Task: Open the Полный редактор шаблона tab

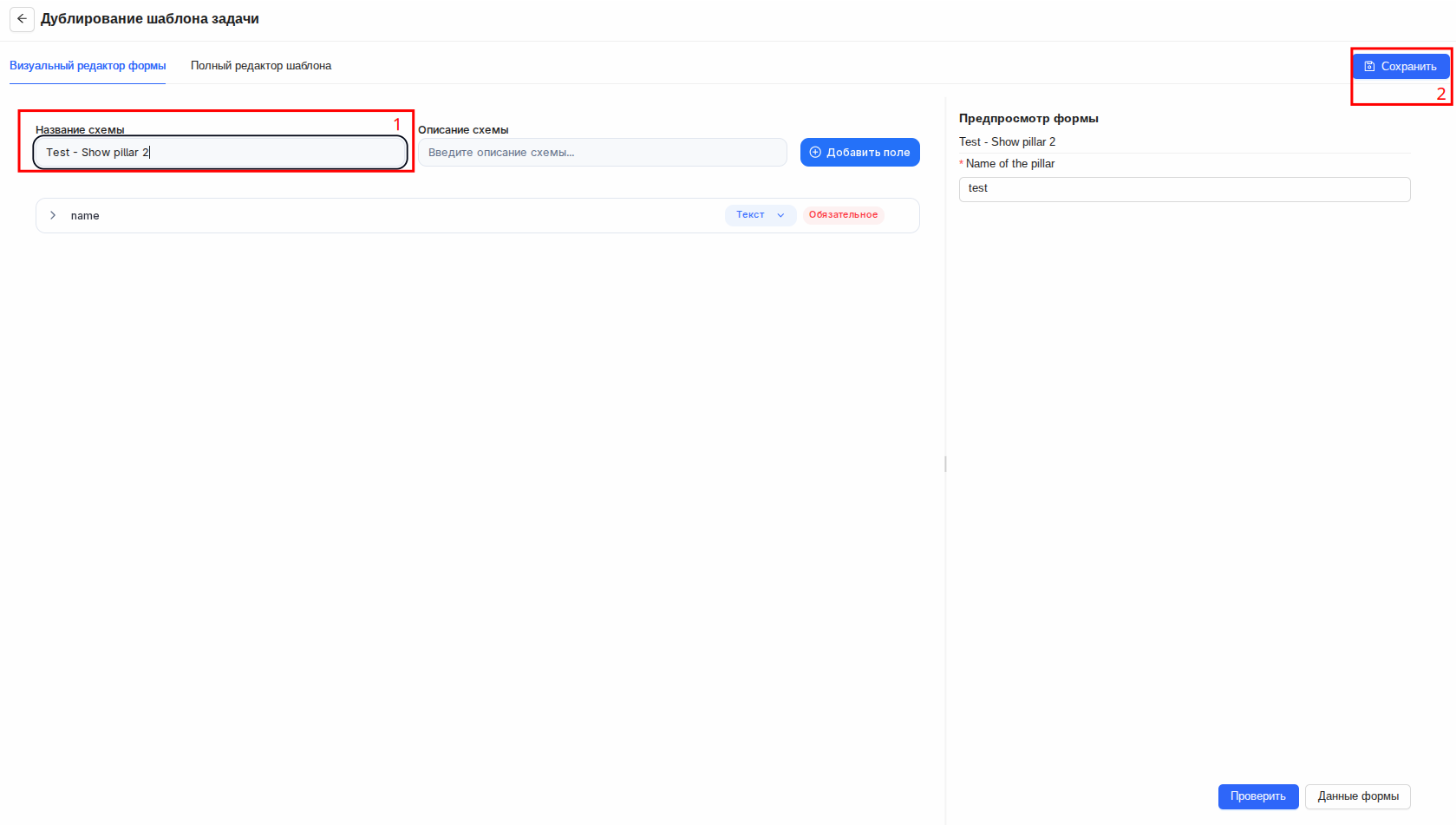Action: pos(261,66)
